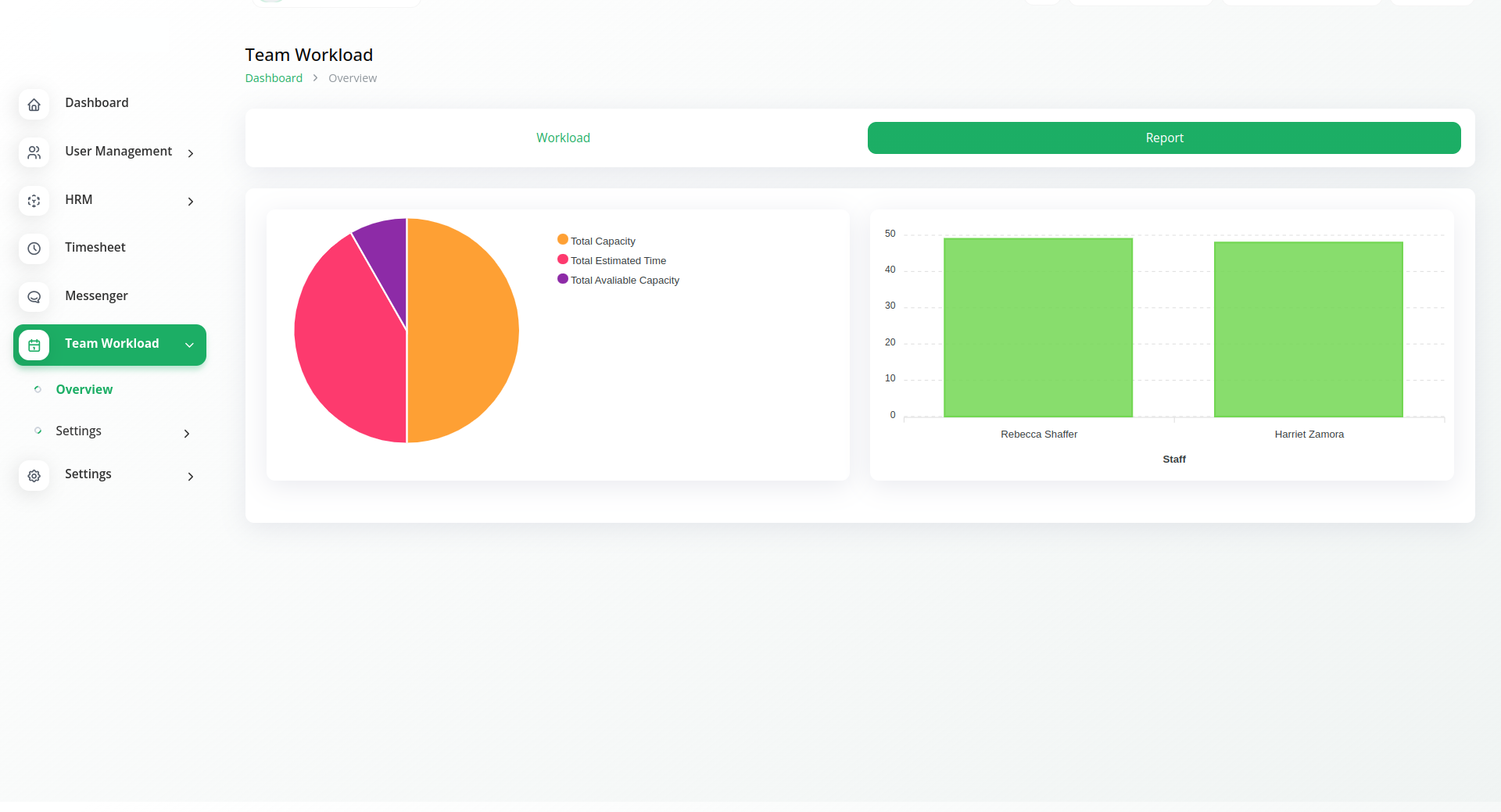Click the Messenger chat bubble icon

point(34,297)
